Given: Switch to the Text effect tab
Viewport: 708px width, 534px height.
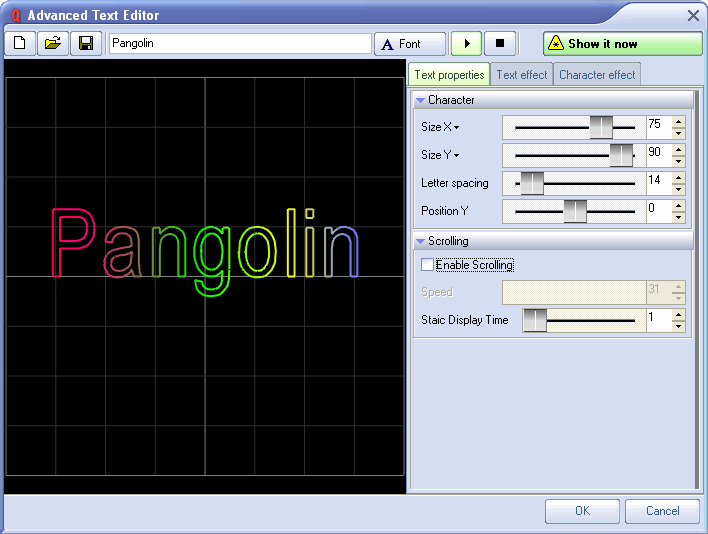Looking at the screenshot, I should [521, 75].
